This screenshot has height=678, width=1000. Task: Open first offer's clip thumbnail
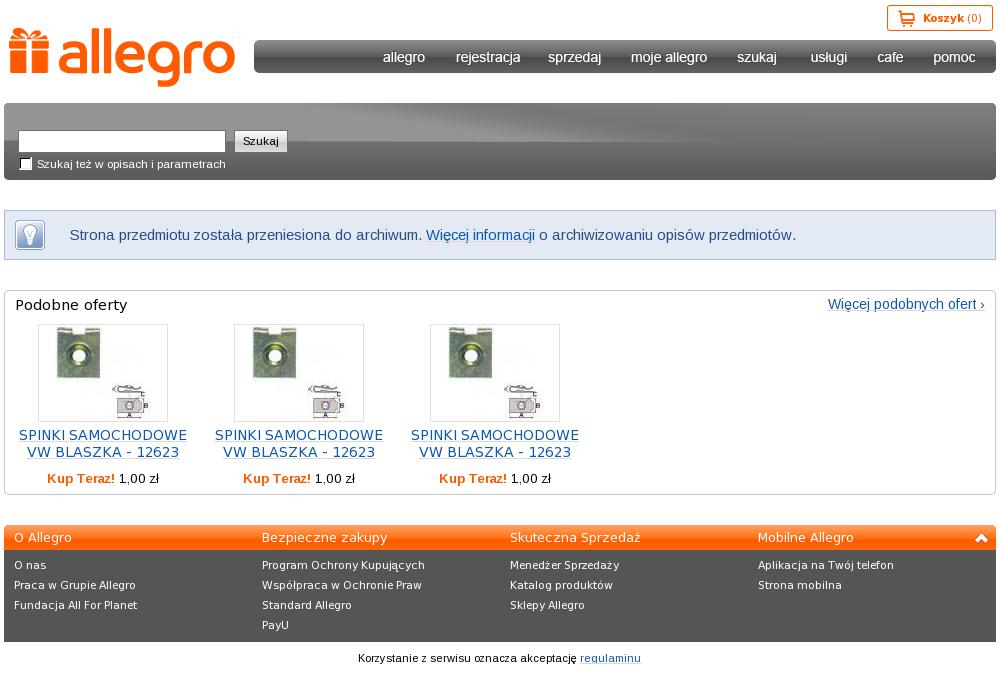click(x=103, y=372)
